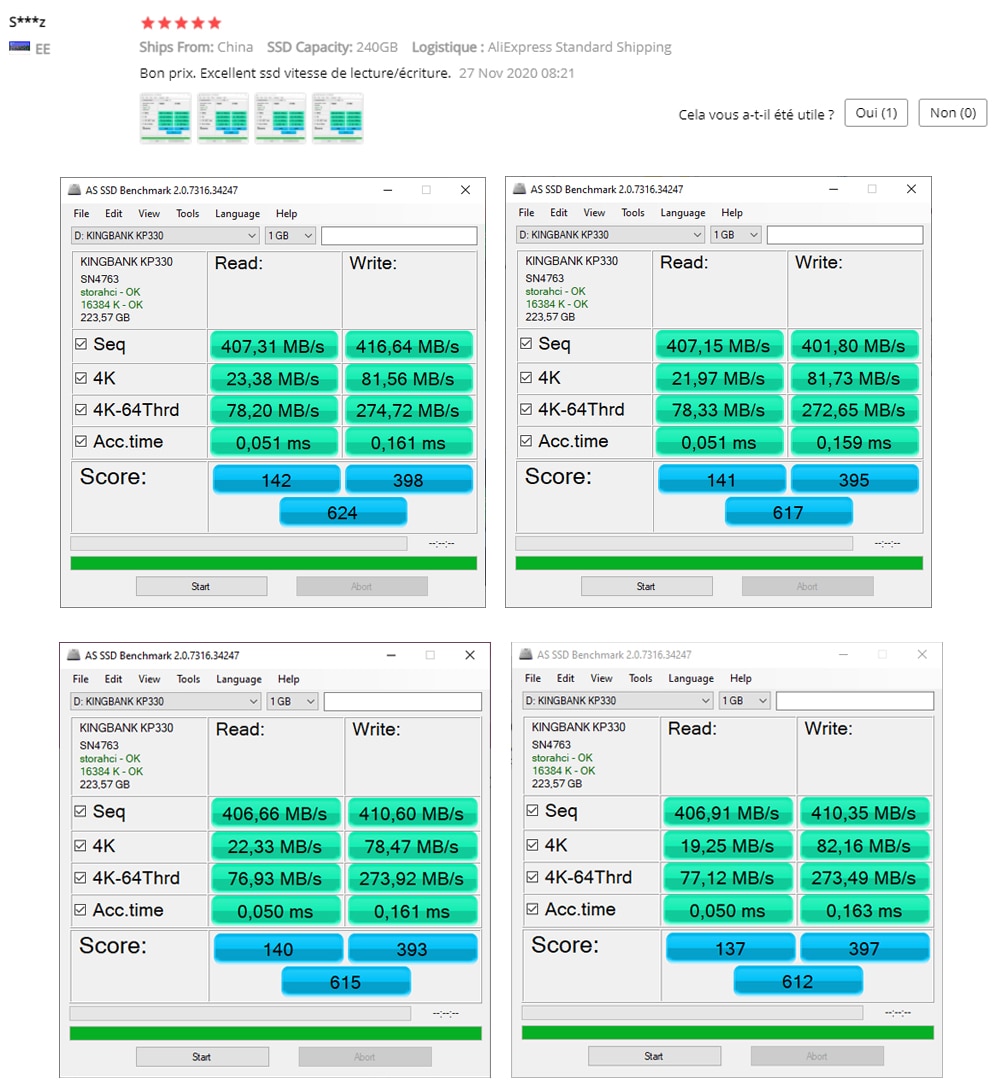Click the 416,64 MB/s Seq write result
The height and width of the screenshot is (1084, 1000).
coord(408,346)
